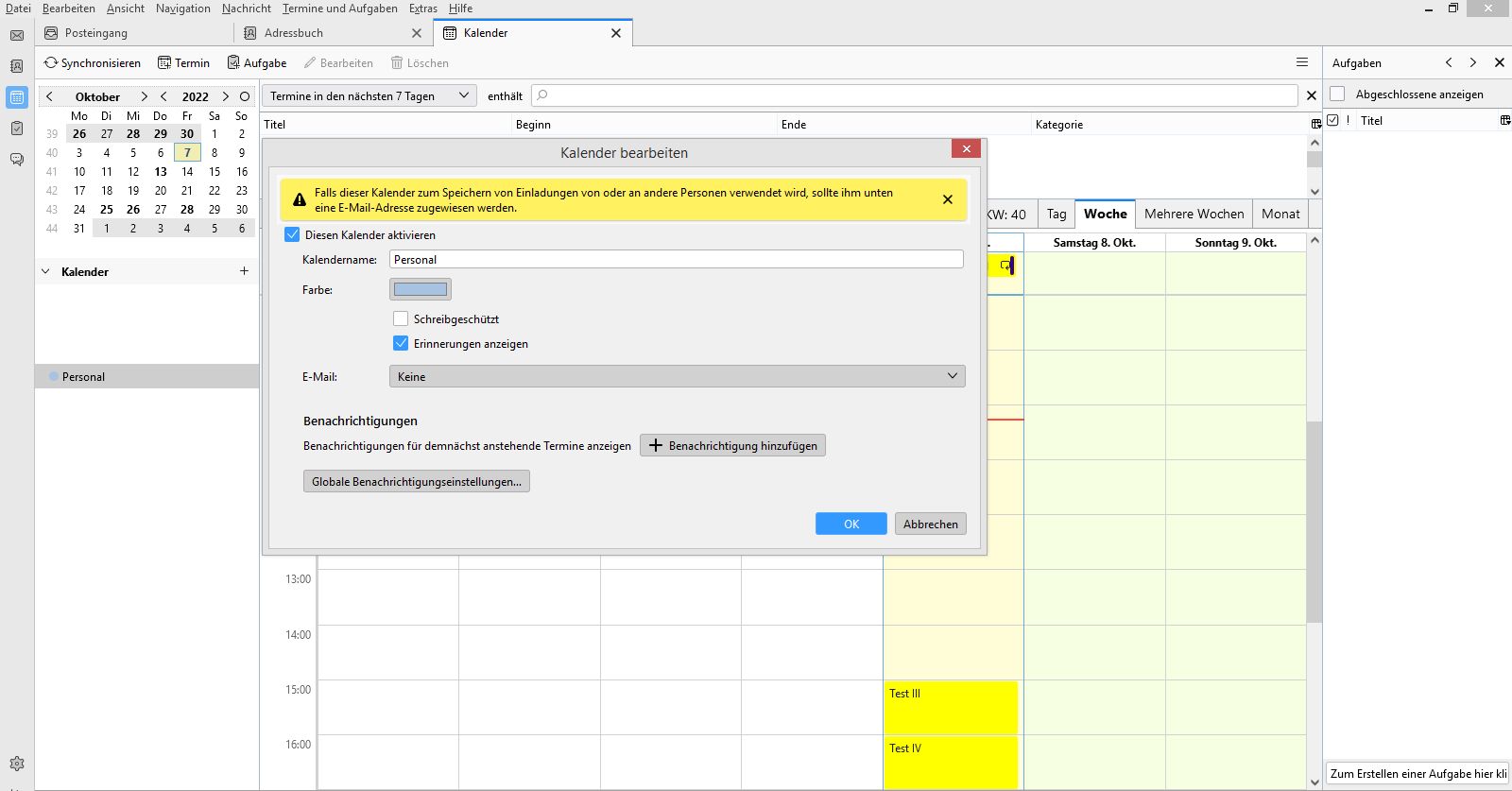Image resolution: width=1512 pixels, height=791 pixels.
Task: Collapse the Kalender list section
Action: point(45,271)
